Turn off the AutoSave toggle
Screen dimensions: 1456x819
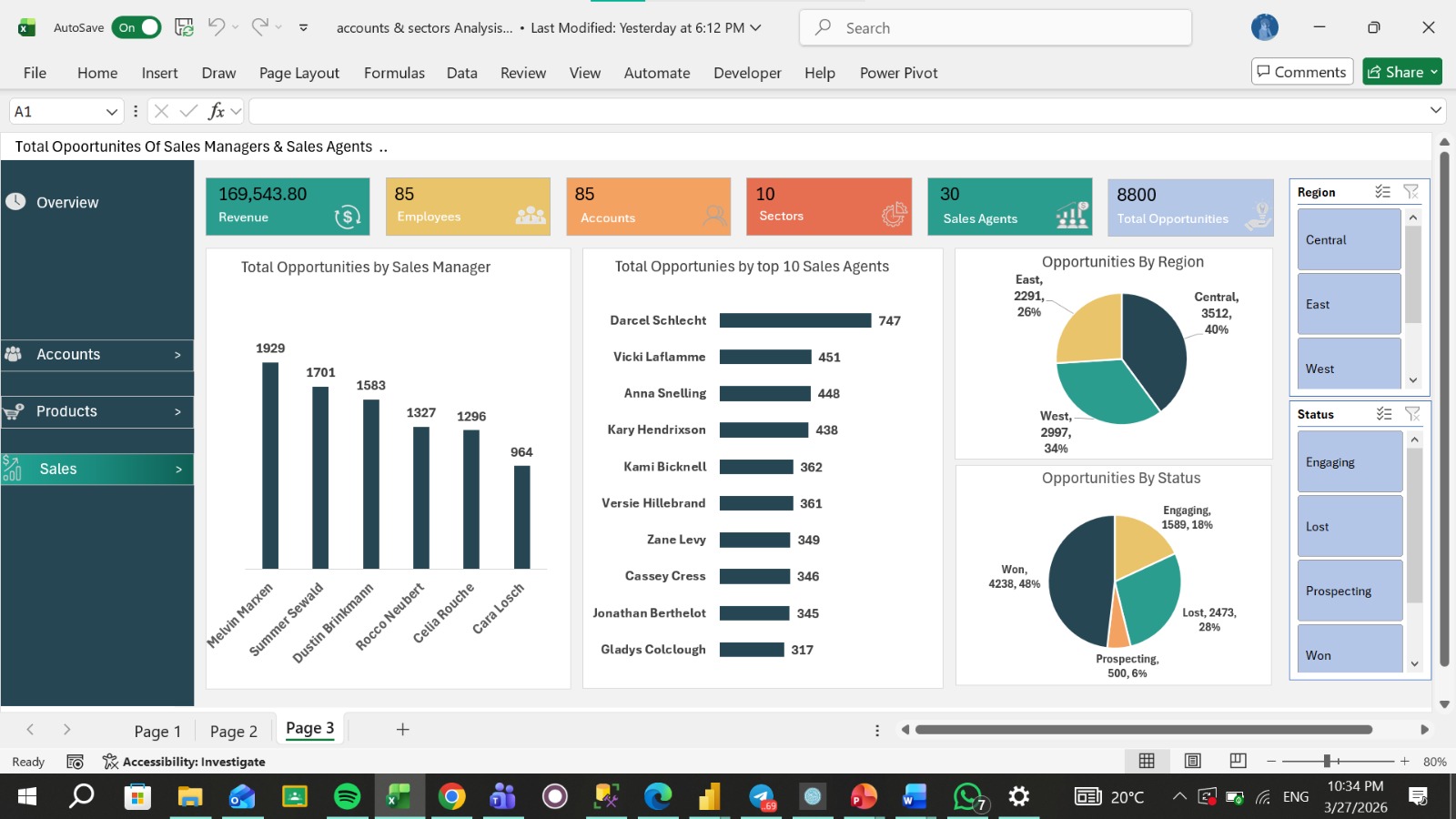pyautogui.click(x=136, y=27)
